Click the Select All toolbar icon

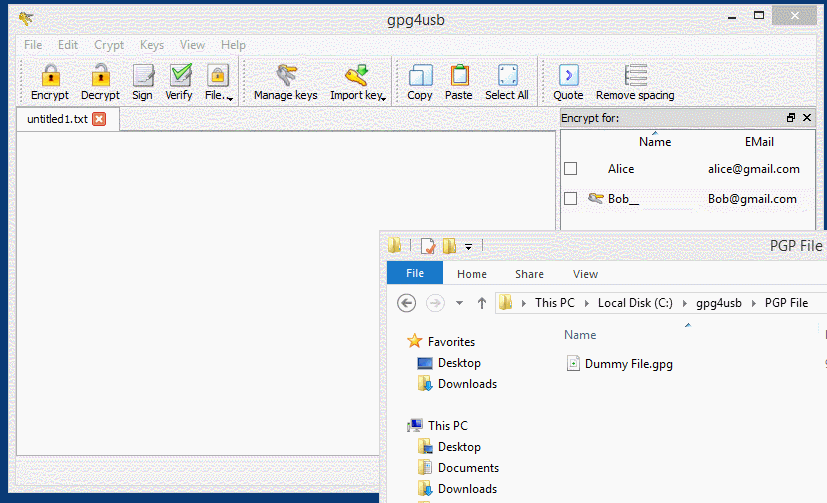click(507, 75)
